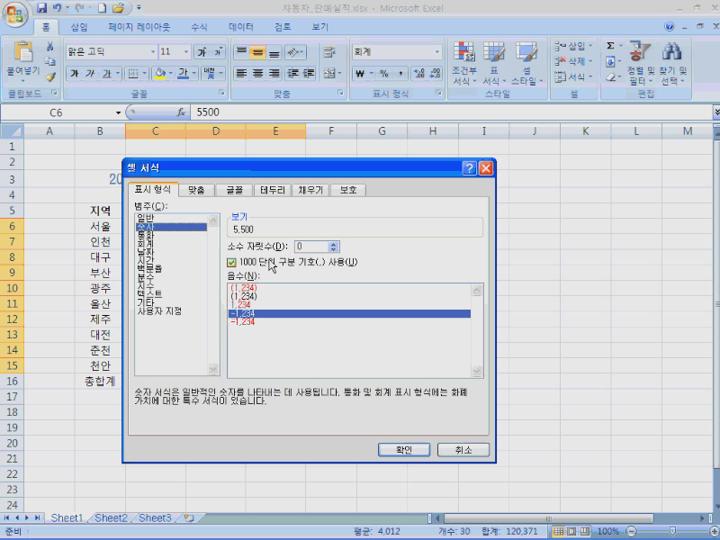The height and width of the screenshot is (540, 720).
Task: Undo the last action in quick access toolbar
Action: coord(57,8)
